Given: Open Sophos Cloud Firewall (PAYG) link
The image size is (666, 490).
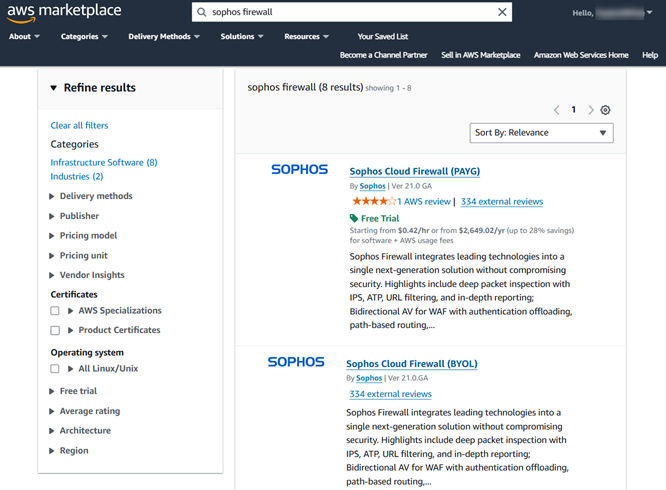Looking at the screenshot, I should pyautogui.click(x=415, y=172).
